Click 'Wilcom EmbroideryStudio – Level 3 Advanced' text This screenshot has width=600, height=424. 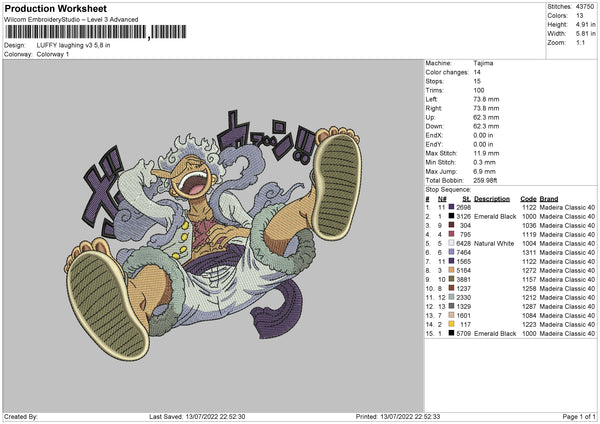click(71, 20)
